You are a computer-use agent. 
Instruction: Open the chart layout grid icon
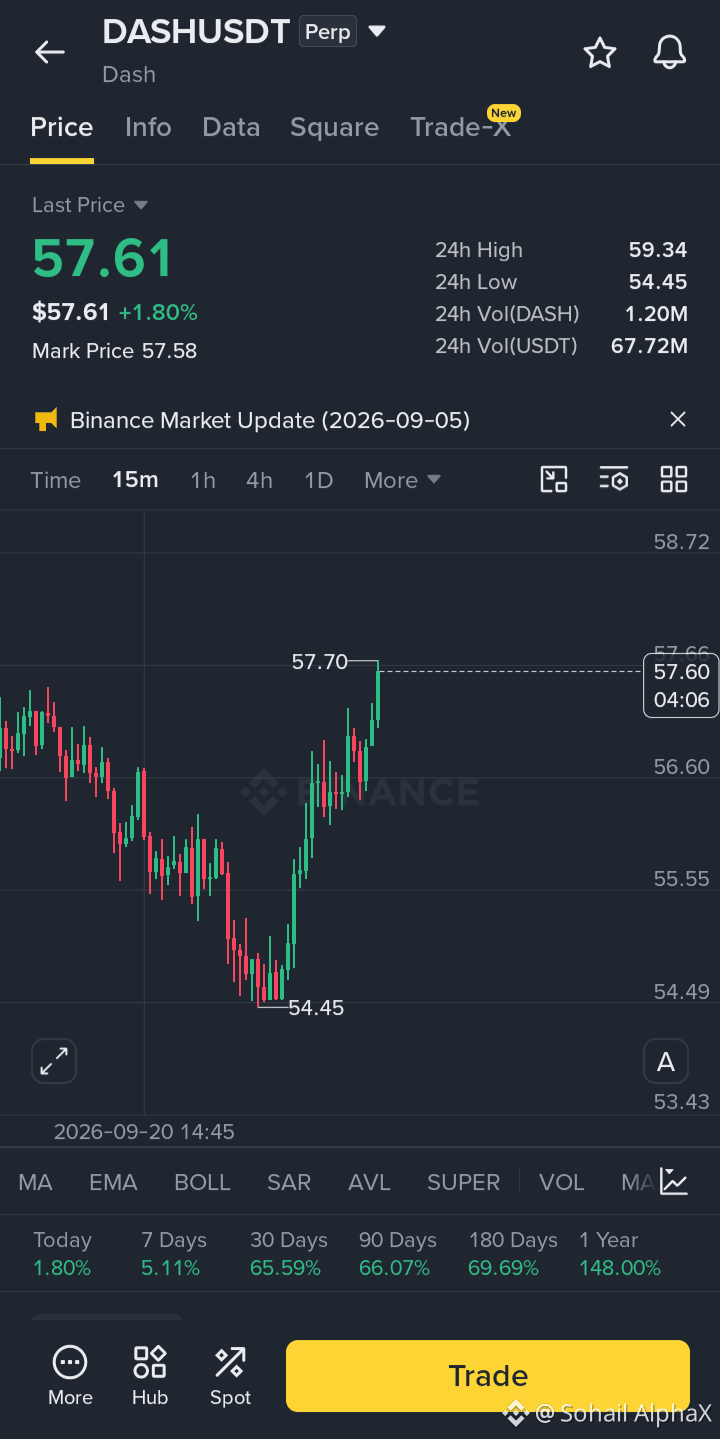tap(674, 480)
